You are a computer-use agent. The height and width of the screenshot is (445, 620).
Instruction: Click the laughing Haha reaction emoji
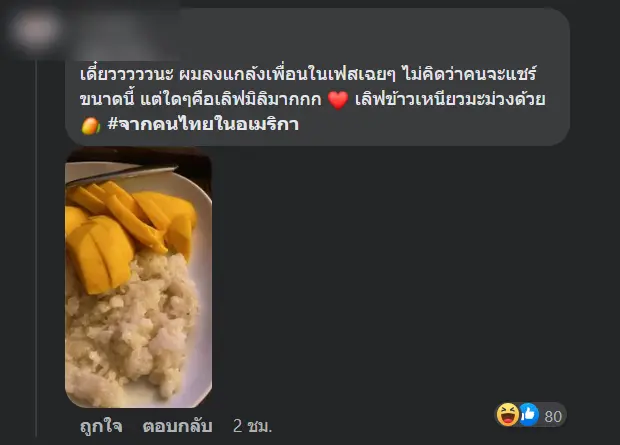(507, 415)
